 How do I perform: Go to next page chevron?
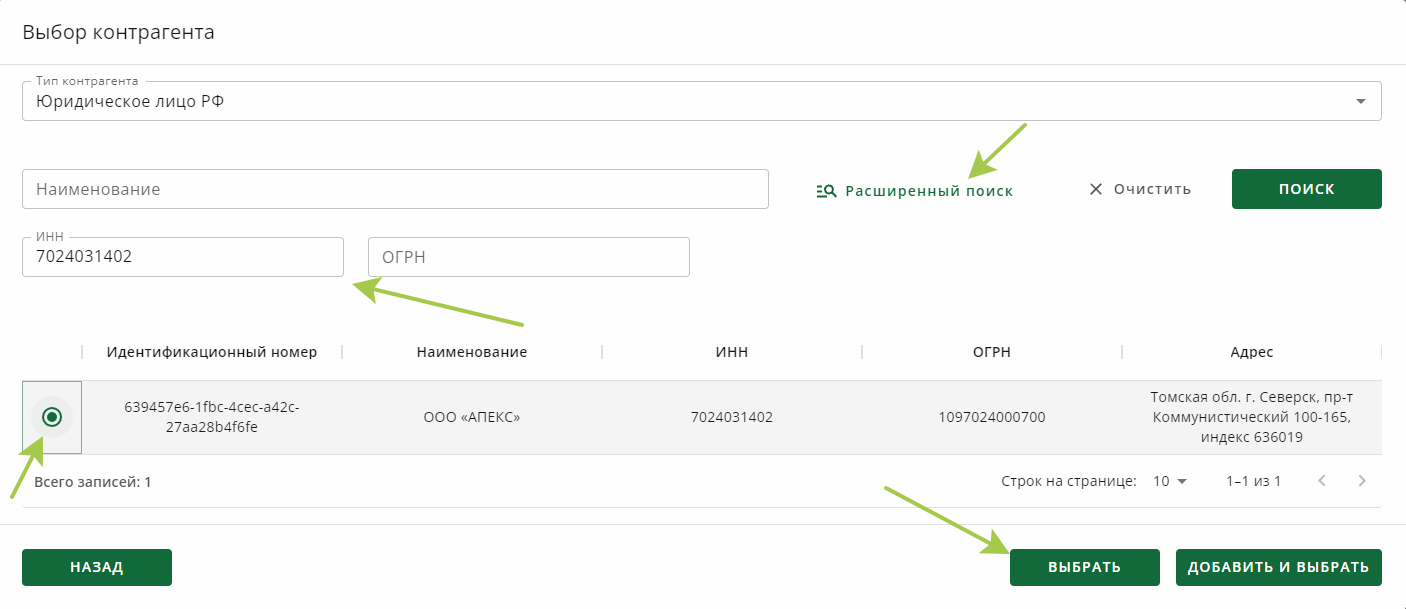(x=1362, y=481)
